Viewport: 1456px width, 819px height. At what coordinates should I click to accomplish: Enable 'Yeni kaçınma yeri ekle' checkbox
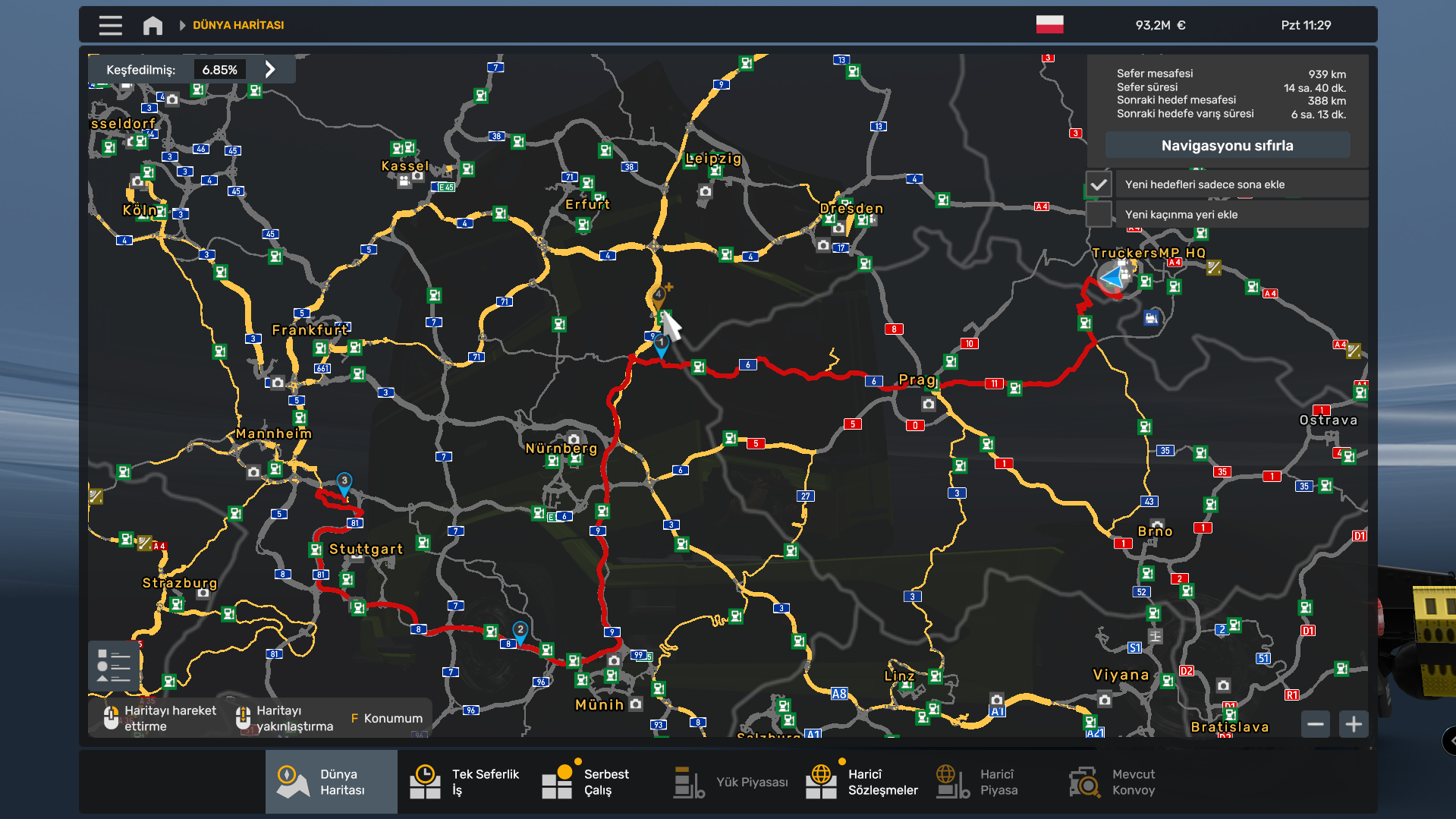coord(1099,214)
